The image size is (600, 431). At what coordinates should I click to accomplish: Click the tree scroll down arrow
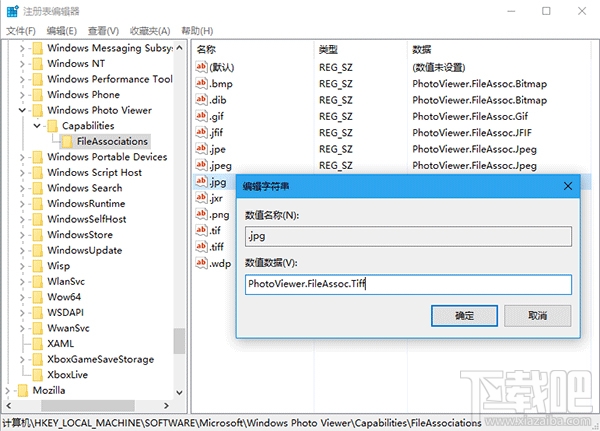pos(179,392)
